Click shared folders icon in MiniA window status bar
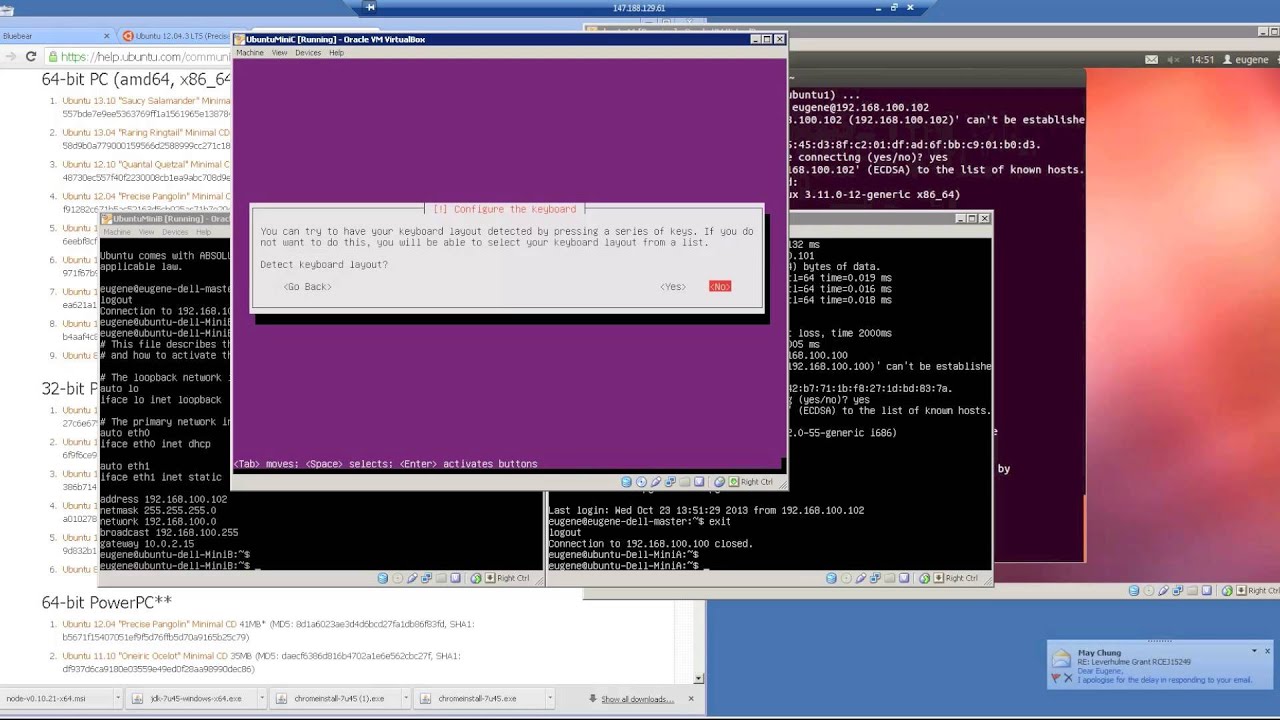1280x720 pixels. (x=889, y=578)
